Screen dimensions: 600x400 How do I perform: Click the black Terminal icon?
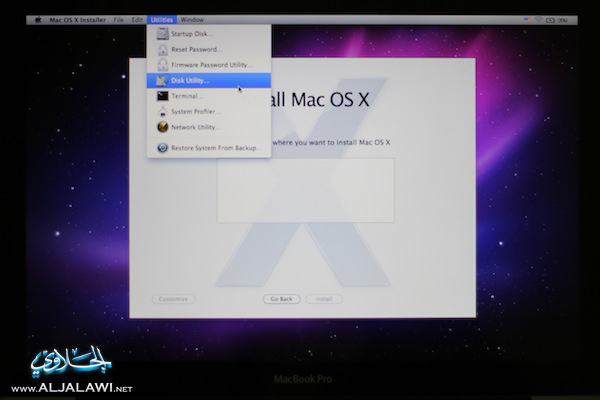click(x=163, y=96)
